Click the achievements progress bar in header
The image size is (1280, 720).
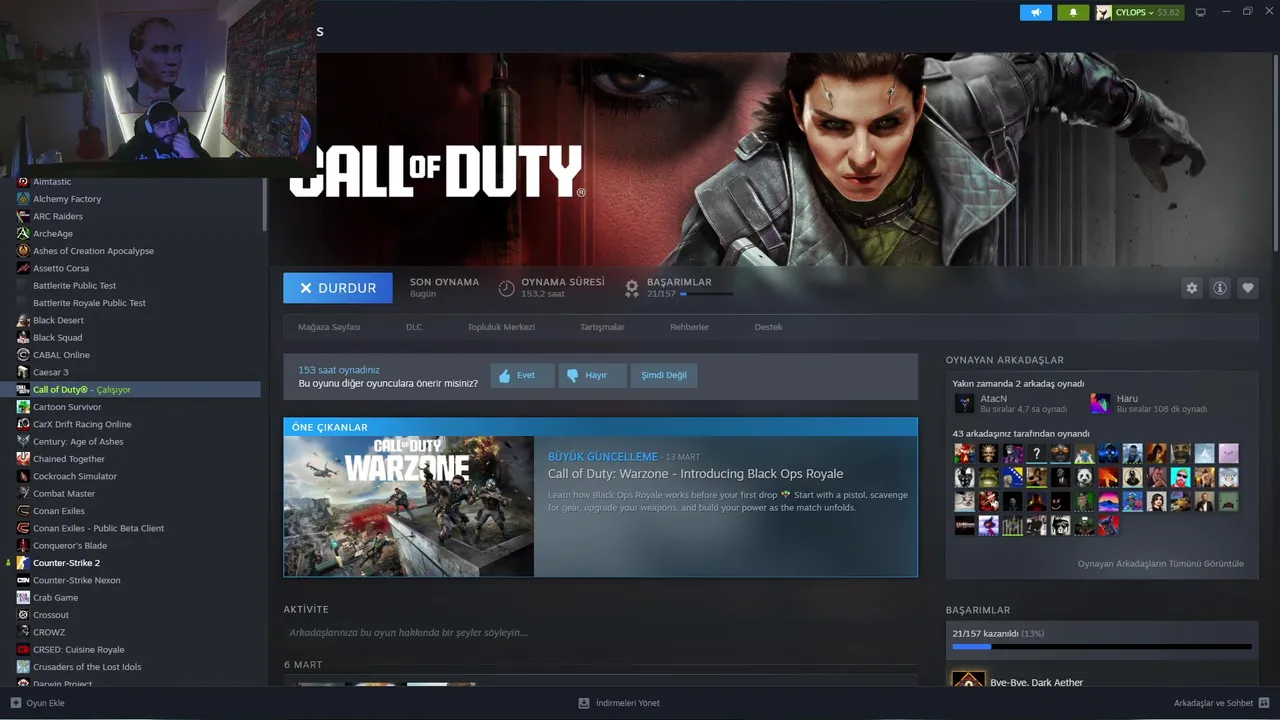pyautogui.click(x=706, y=294)
